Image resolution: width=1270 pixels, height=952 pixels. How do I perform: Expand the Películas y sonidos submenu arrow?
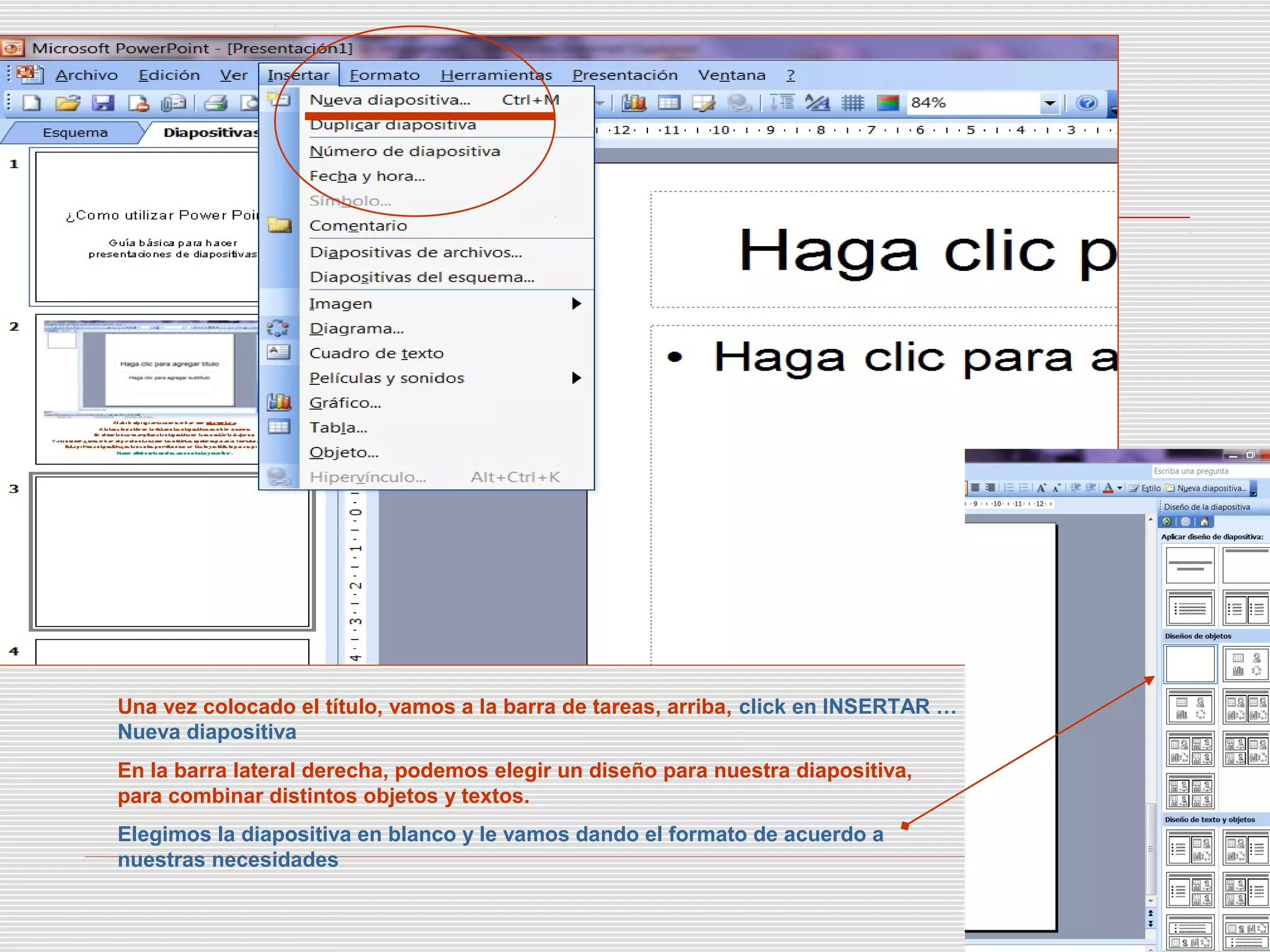click(576, 378)
